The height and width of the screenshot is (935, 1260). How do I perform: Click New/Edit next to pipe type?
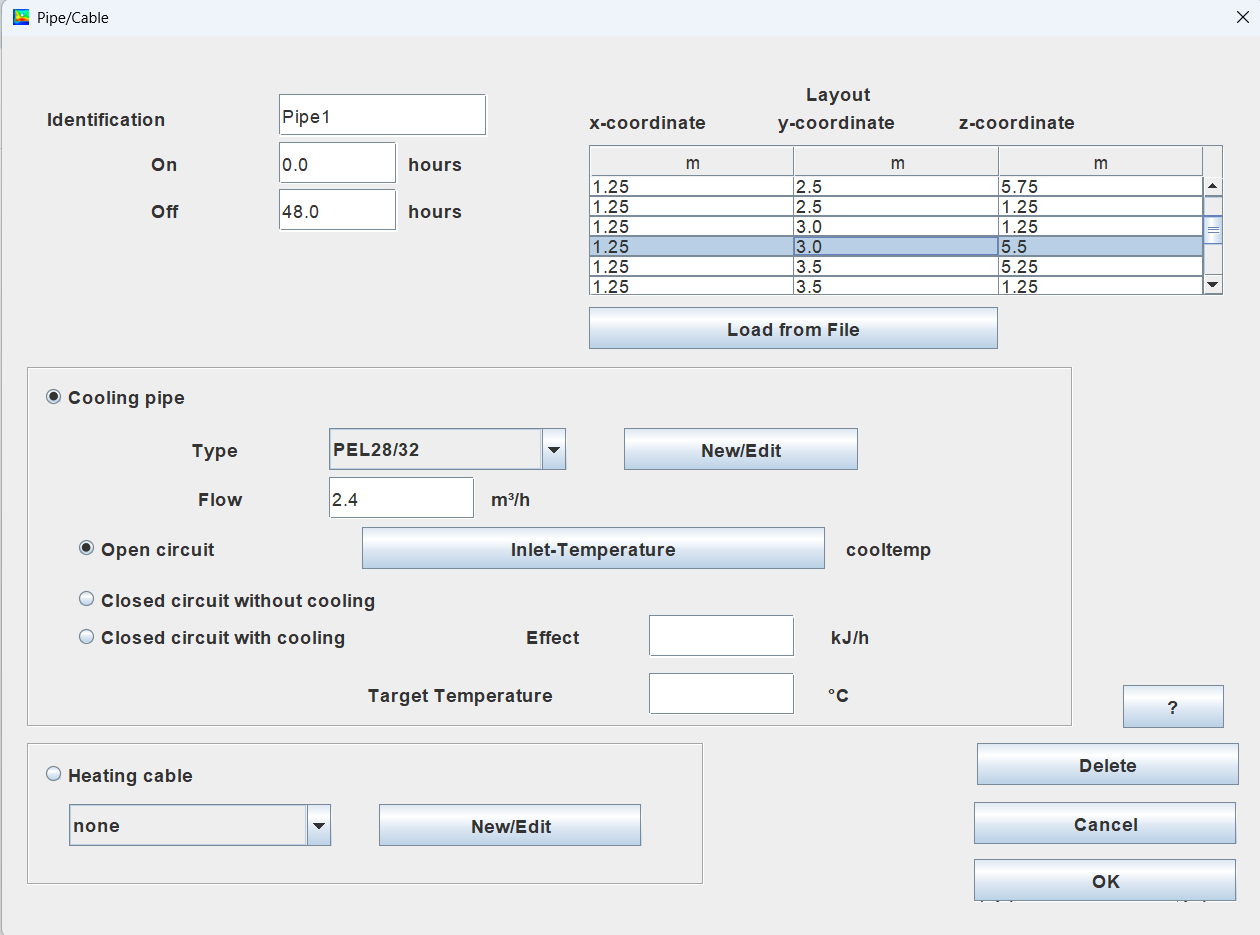click(740, 450)
